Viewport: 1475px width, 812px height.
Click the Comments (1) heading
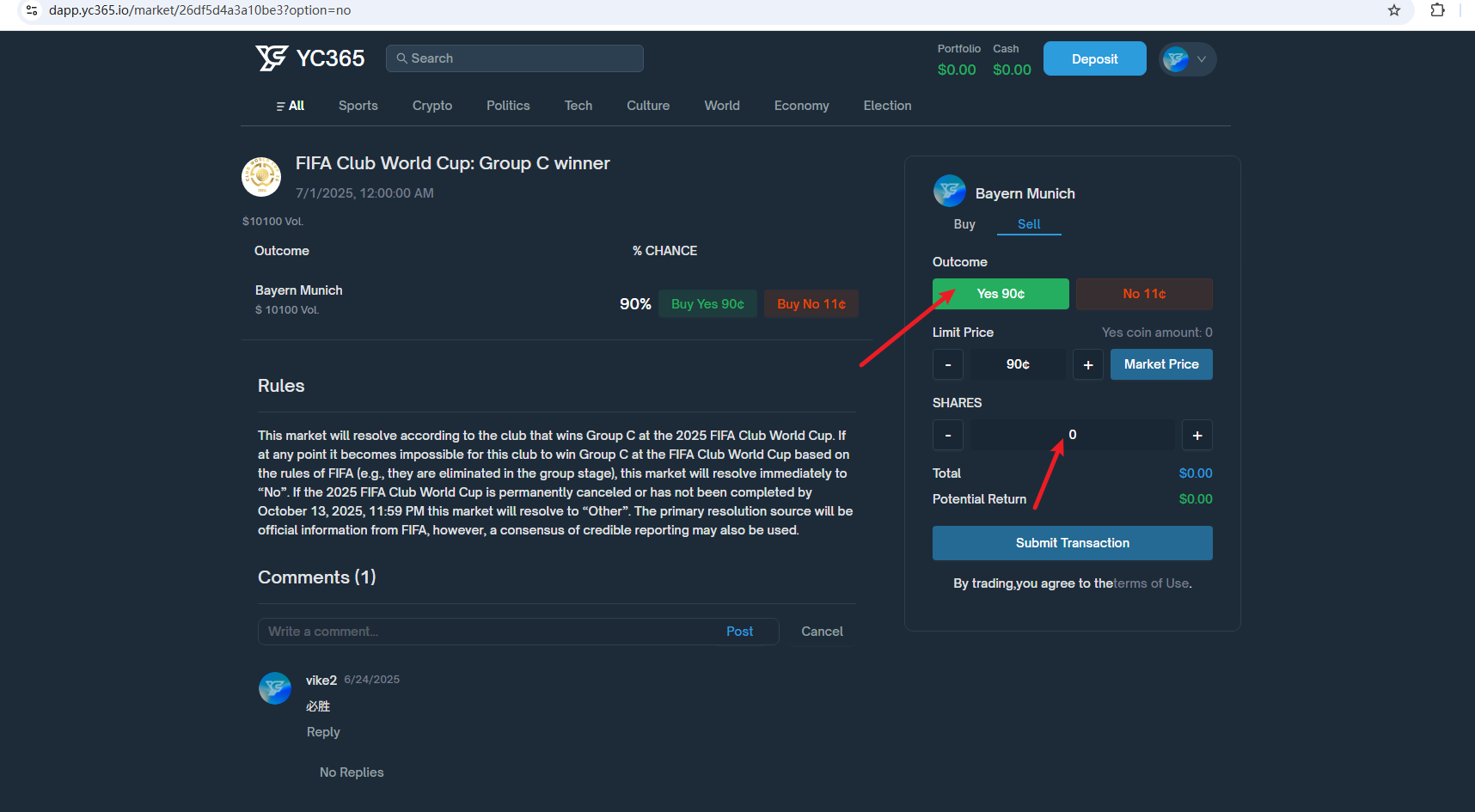pos(317,577)
